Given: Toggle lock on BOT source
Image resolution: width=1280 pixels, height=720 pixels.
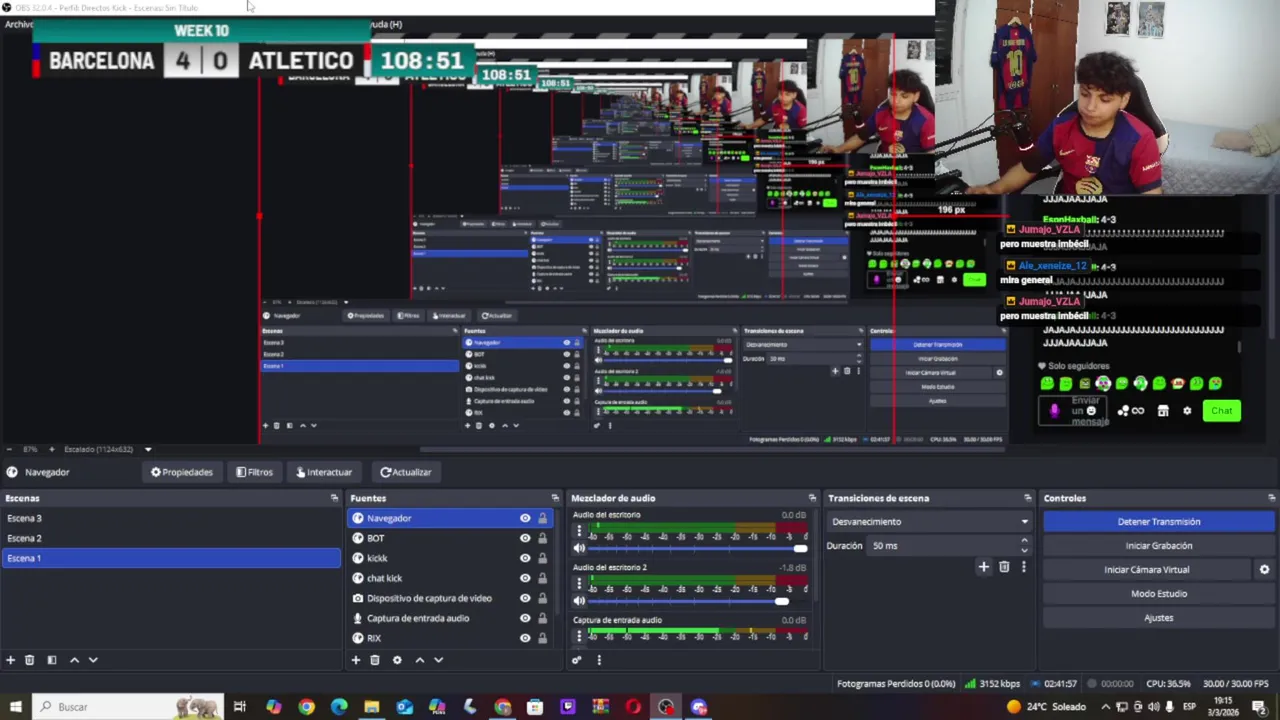Looking at the screenshot, I should [543, 538].
